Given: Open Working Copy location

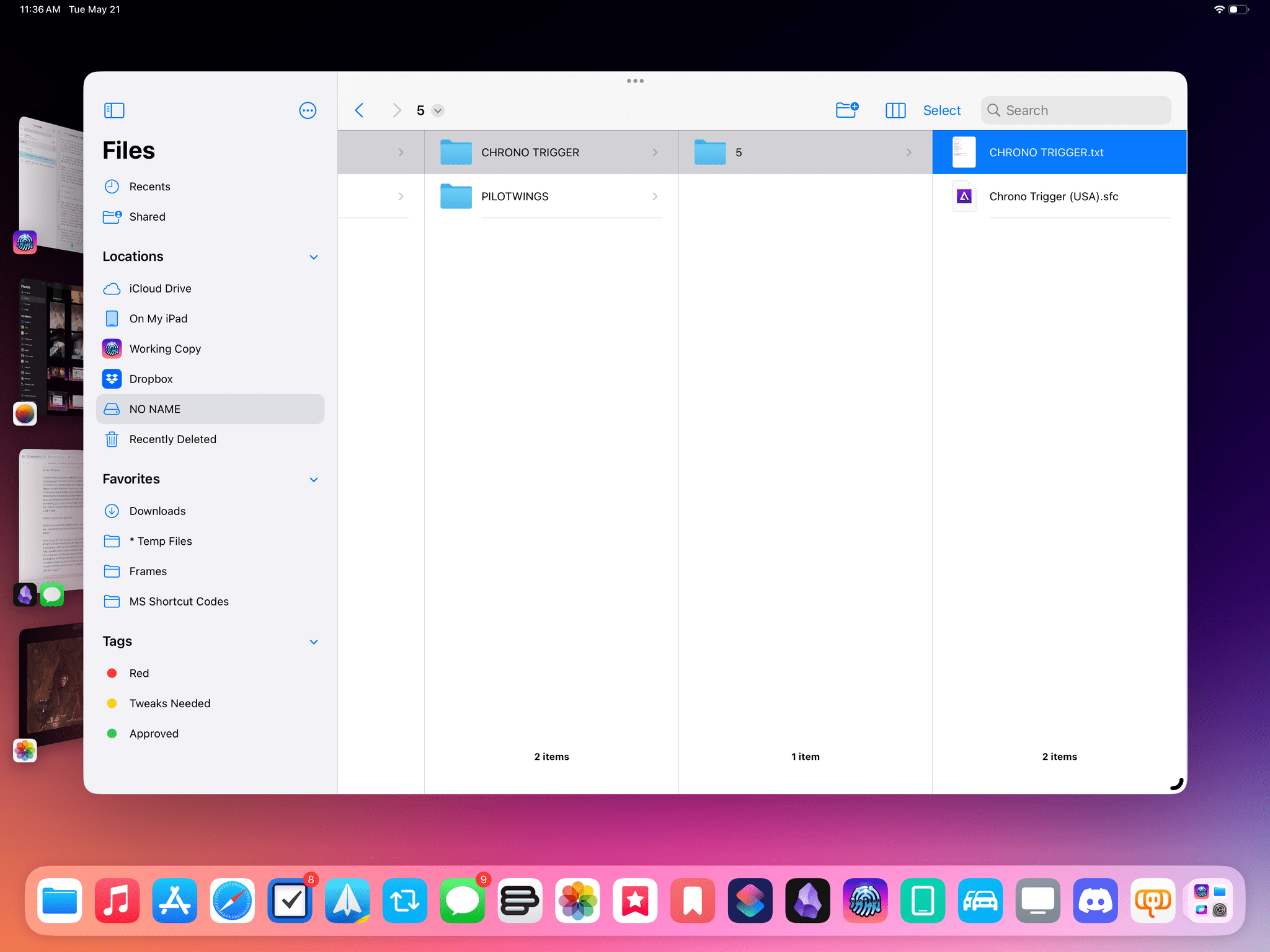Looking at the screenshot, I should (210, 349).
